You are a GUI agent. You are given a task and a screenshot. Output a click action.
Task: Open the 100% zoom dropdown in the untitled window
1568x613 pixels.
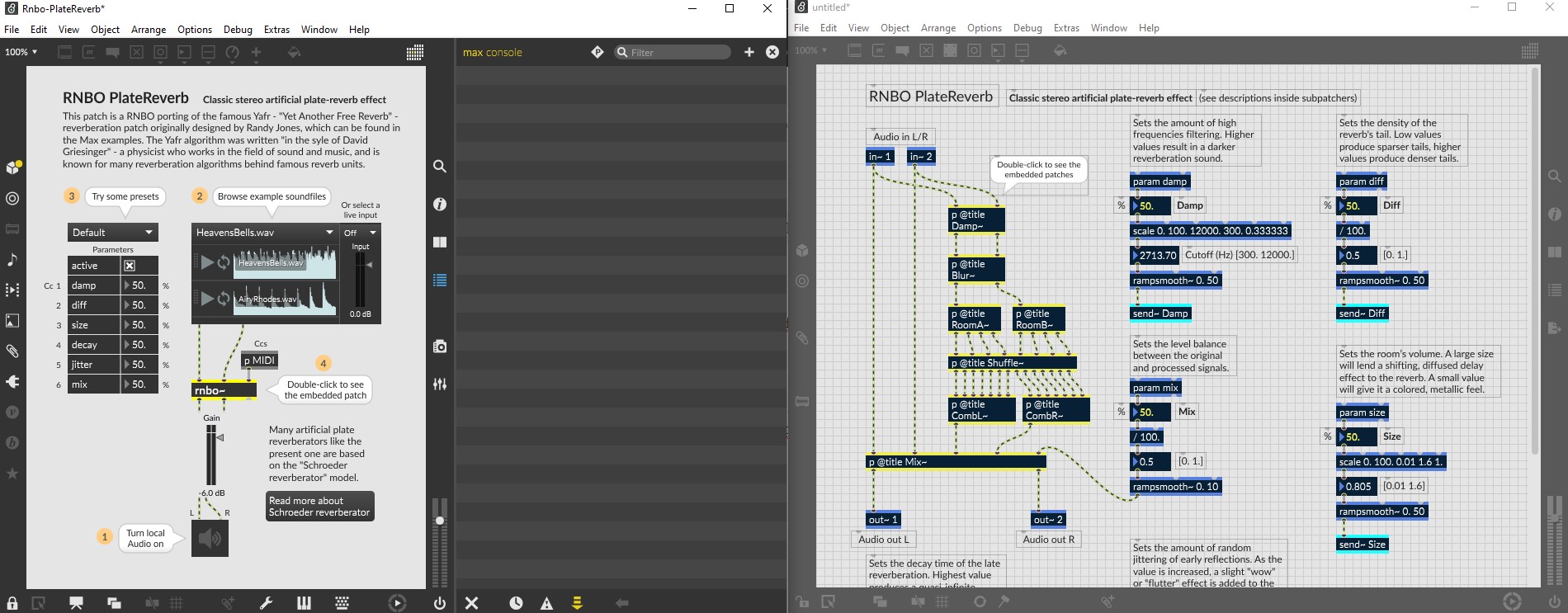[x=809, y=50]
